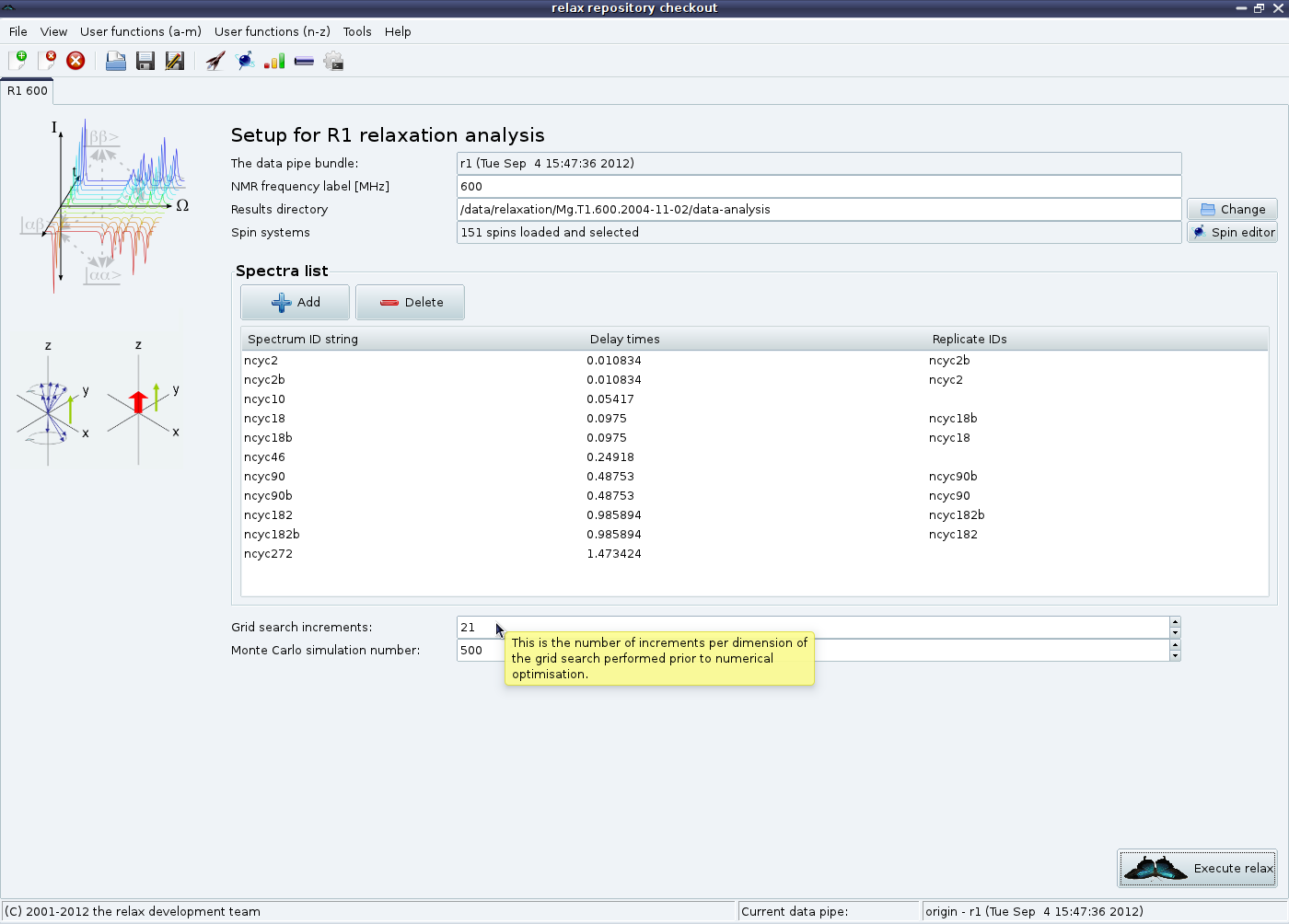Select the R1 600 analysis tab

[28, 91]
